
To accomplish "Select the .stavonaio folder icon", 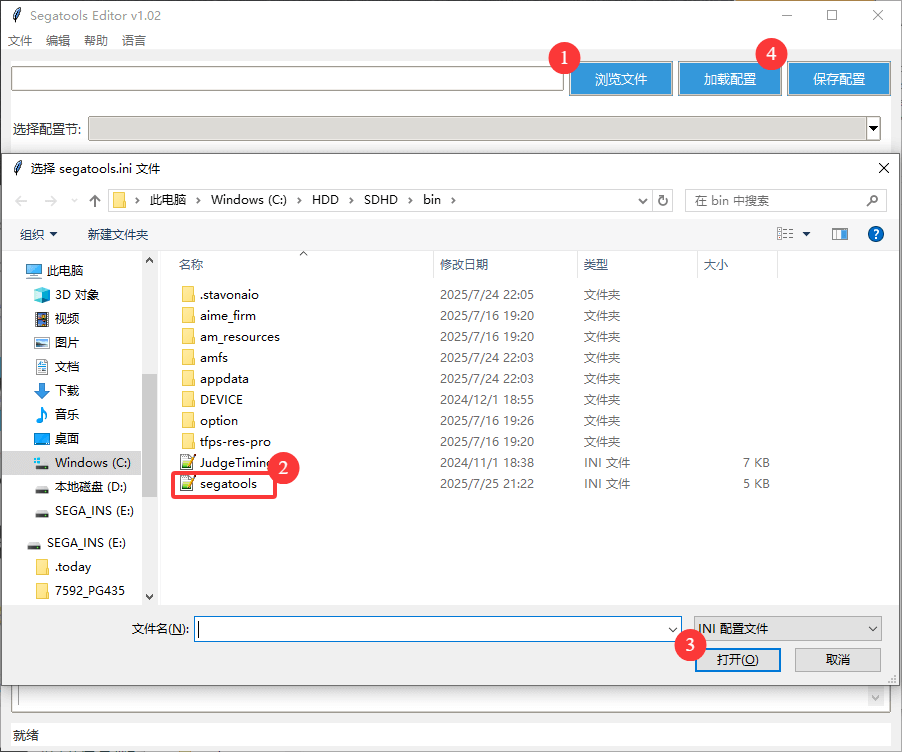I will pos(188,295).
